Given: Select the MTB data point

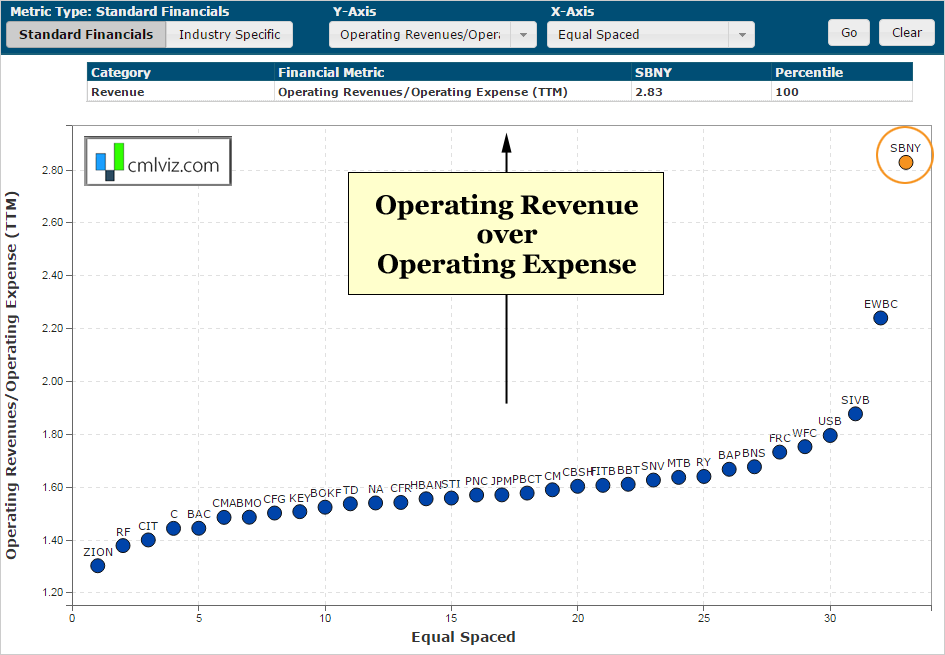Looking at the screenshot, I should [678, 477].
